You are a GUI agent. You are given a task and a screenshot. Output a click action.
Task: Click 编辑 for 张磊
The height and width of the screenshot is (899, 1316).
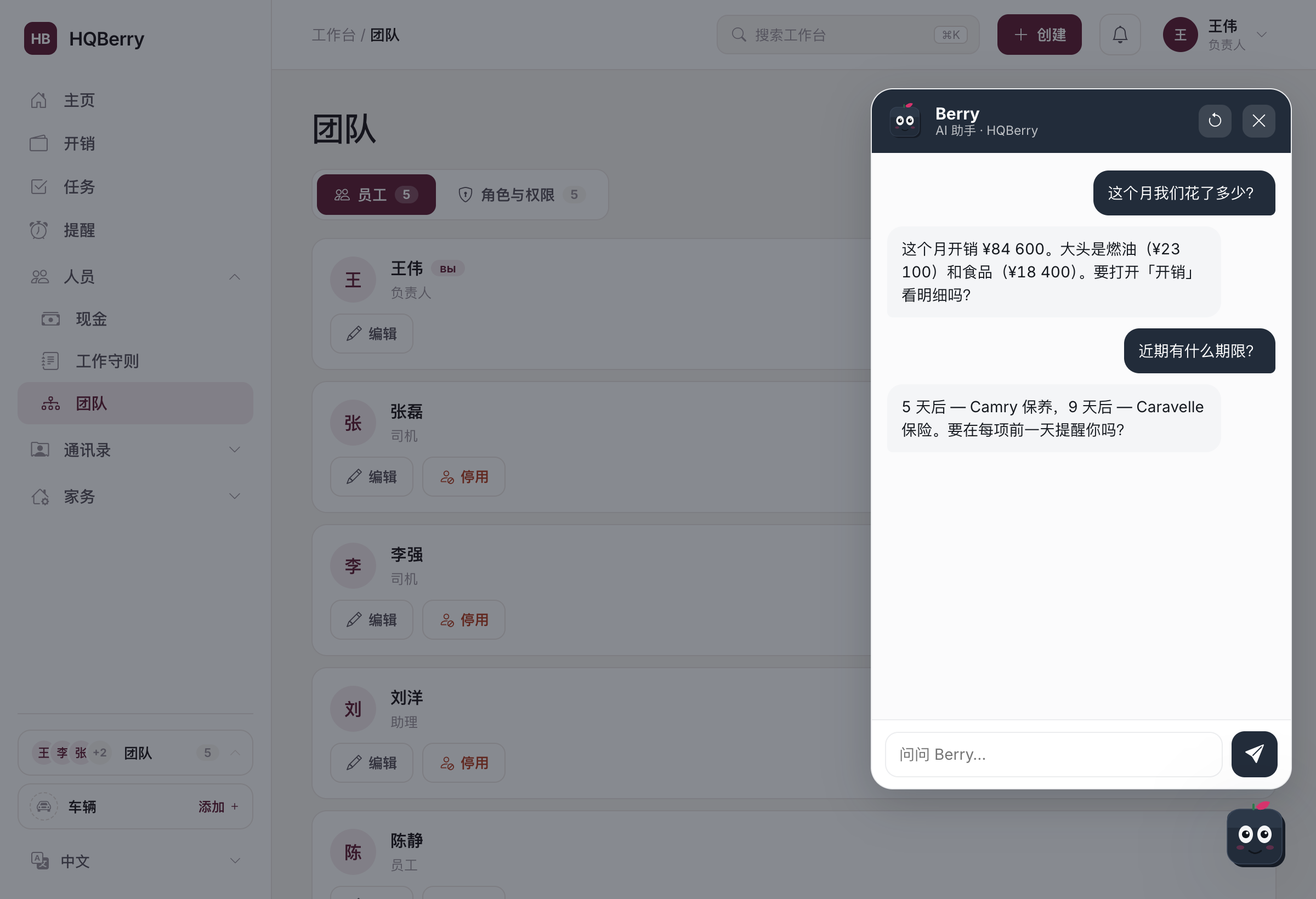tap(371, 477)
